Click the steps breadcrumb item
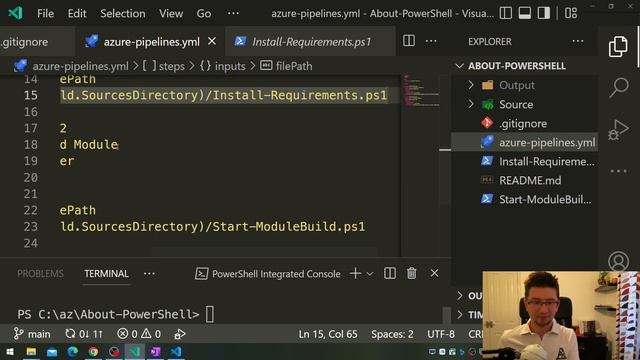The width and height of the screenshot is (640, 360). 164,66
